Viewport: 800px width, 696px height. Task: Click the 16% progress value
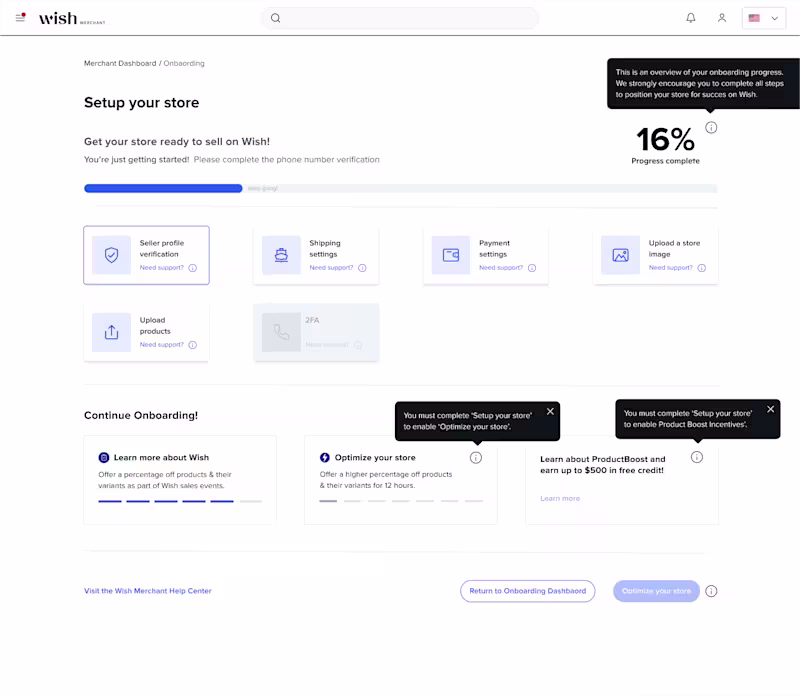pos(665,139)
